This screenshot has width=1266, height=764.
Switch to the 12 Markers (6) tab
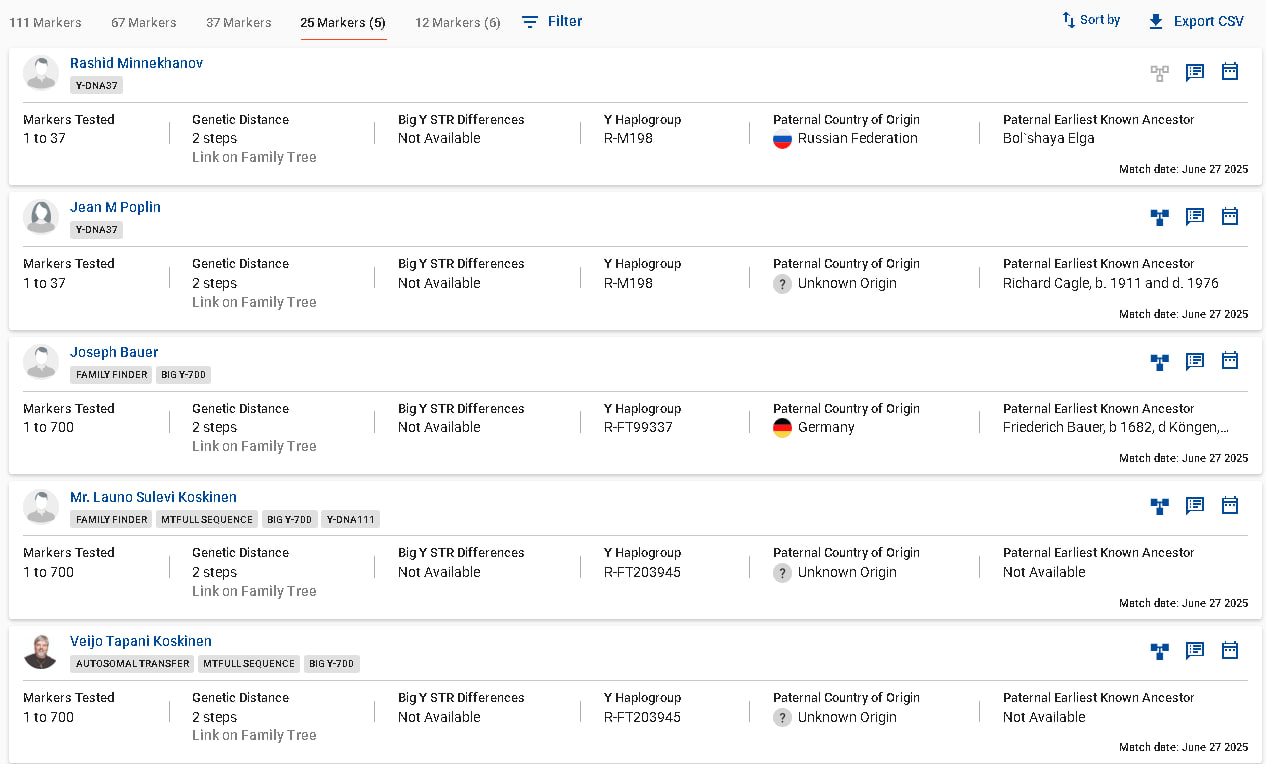pos(458,22)
